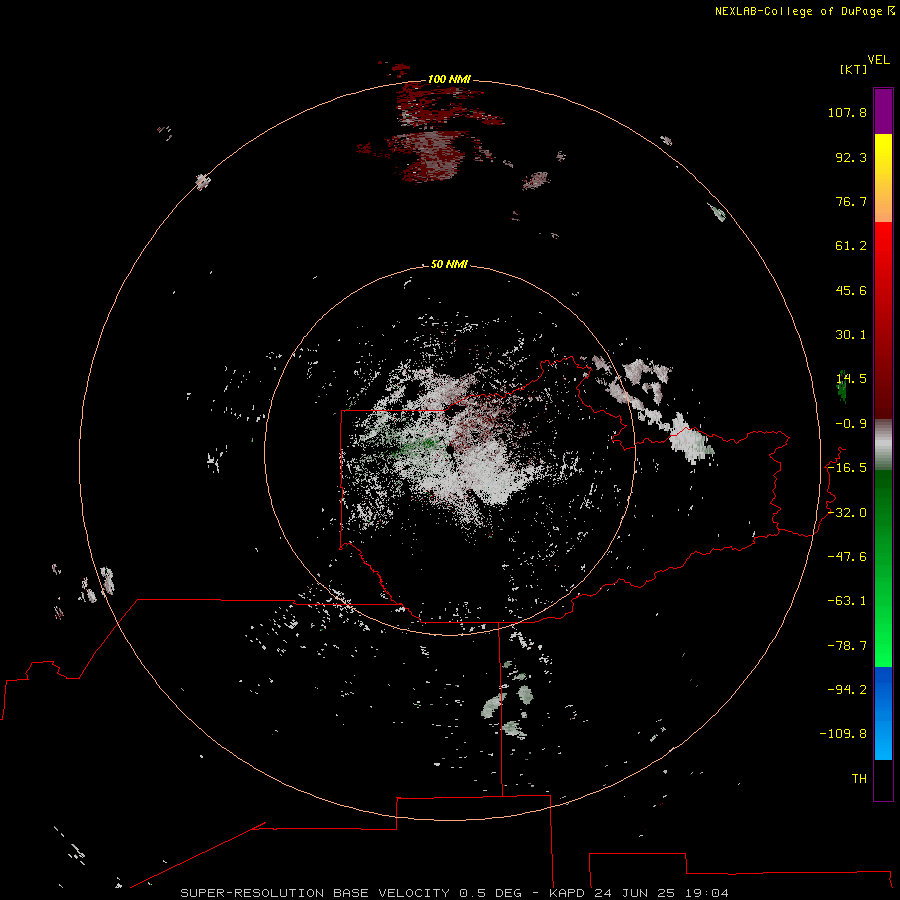
Task: Click the -94.2 legend value
Action: pos(847,690)
